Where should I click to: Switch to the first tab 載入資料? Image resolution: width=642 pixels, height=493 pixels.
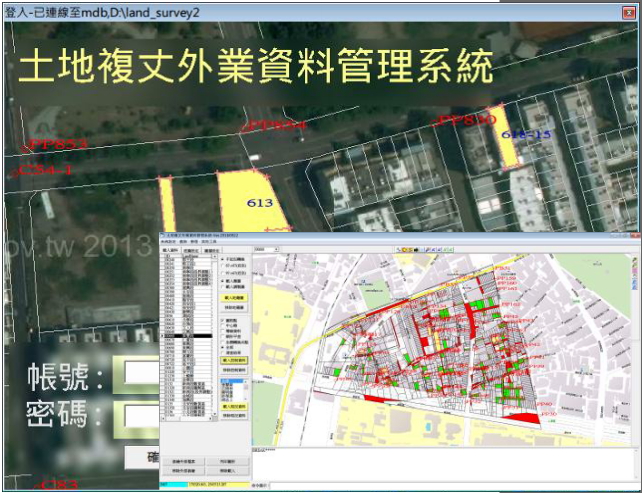coord(172,250)
